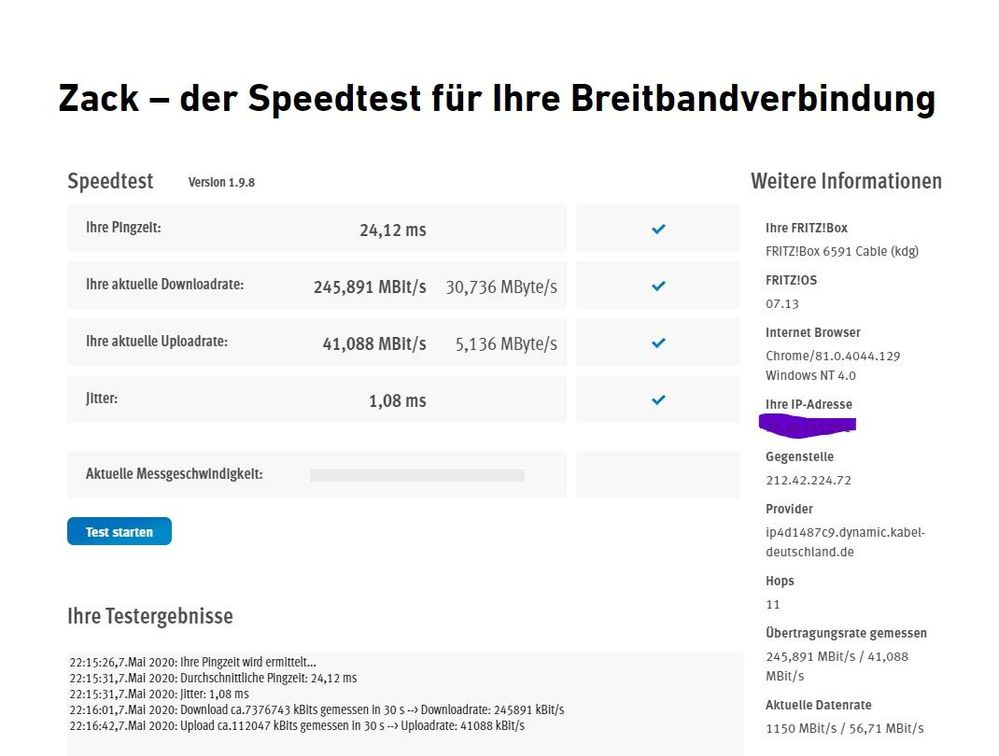Click the checkmark next to Pingzeit
Screen dimensions: 999x756
click(x=657, y=228)
